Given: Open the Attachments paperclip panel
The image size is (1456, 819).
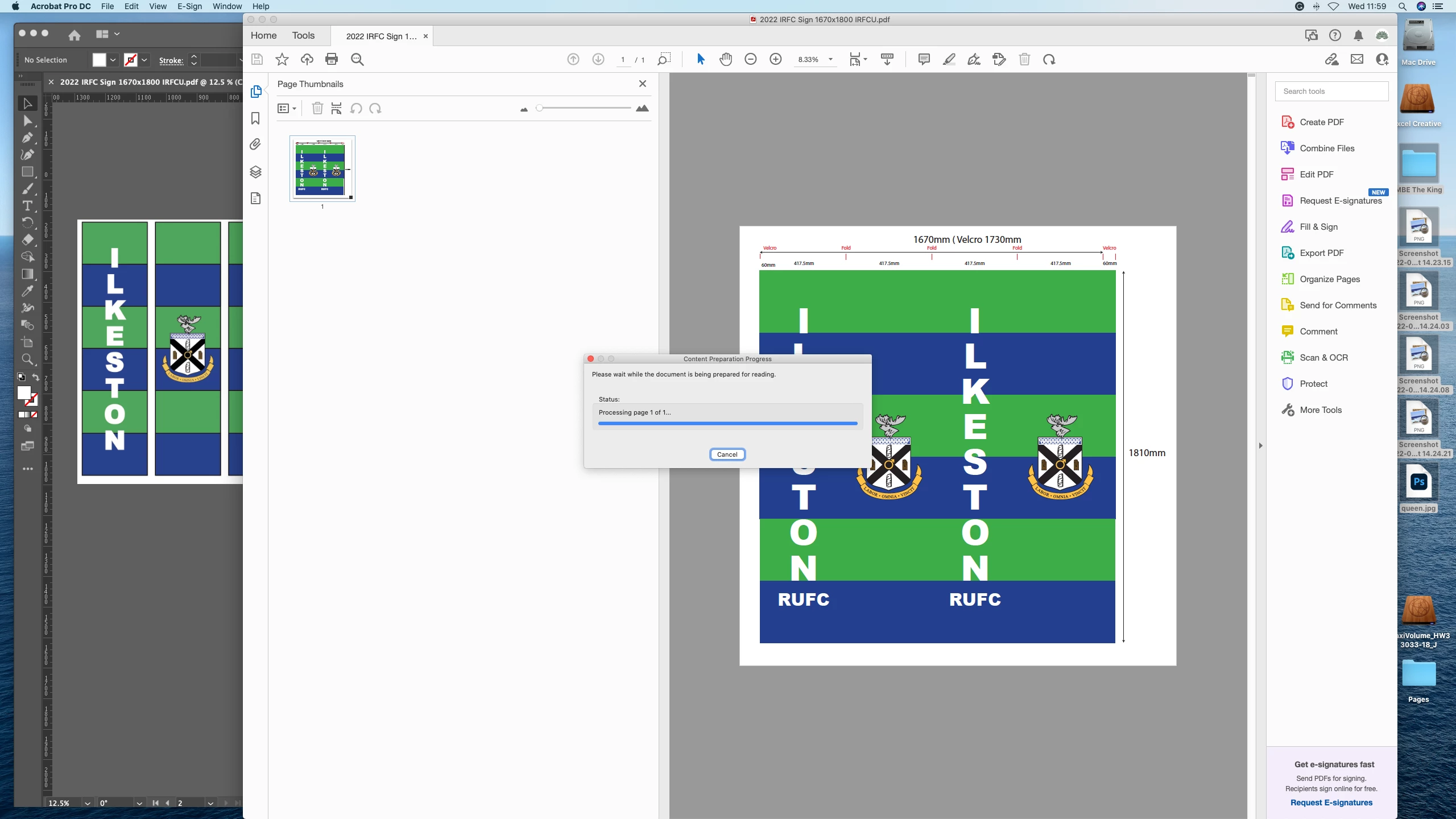Looking at the screenshot, I should (255, 144).
